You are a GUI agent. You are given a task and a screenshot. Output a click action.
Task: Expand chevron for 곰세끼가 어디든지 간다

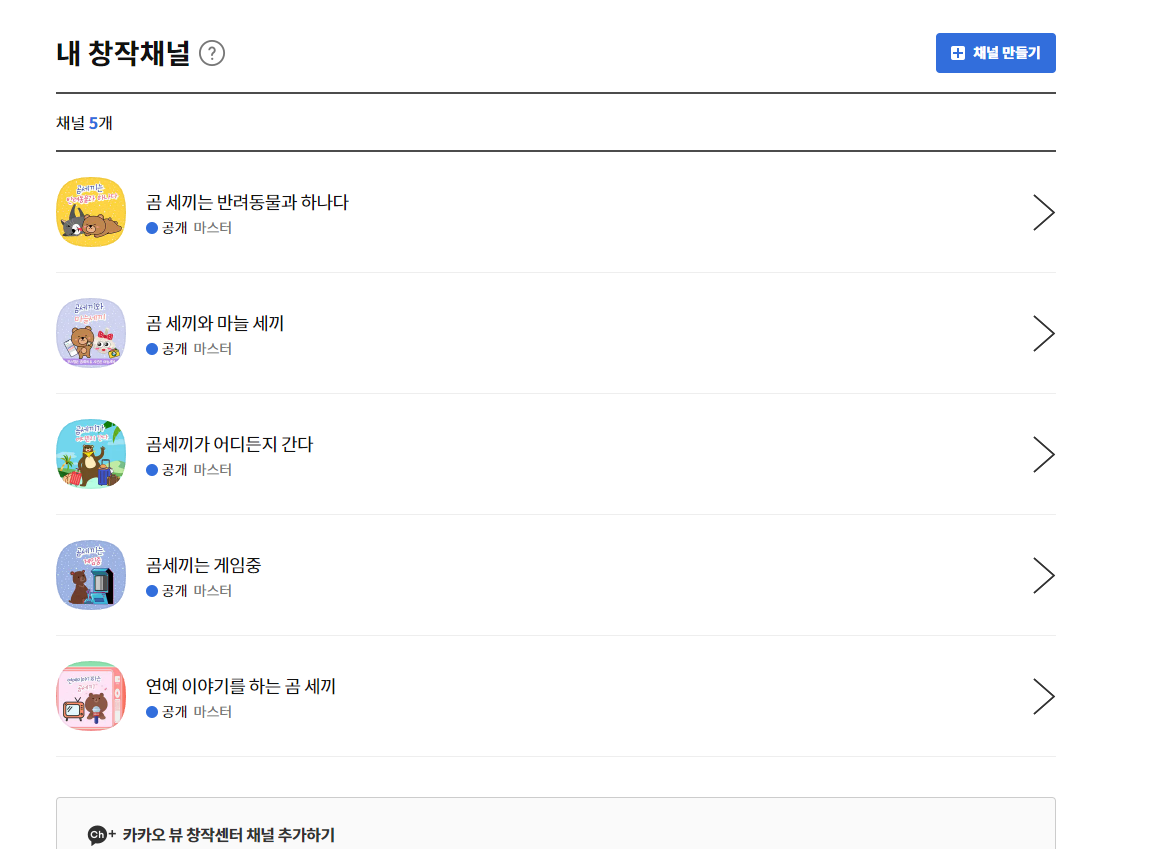pos(1044,454)
